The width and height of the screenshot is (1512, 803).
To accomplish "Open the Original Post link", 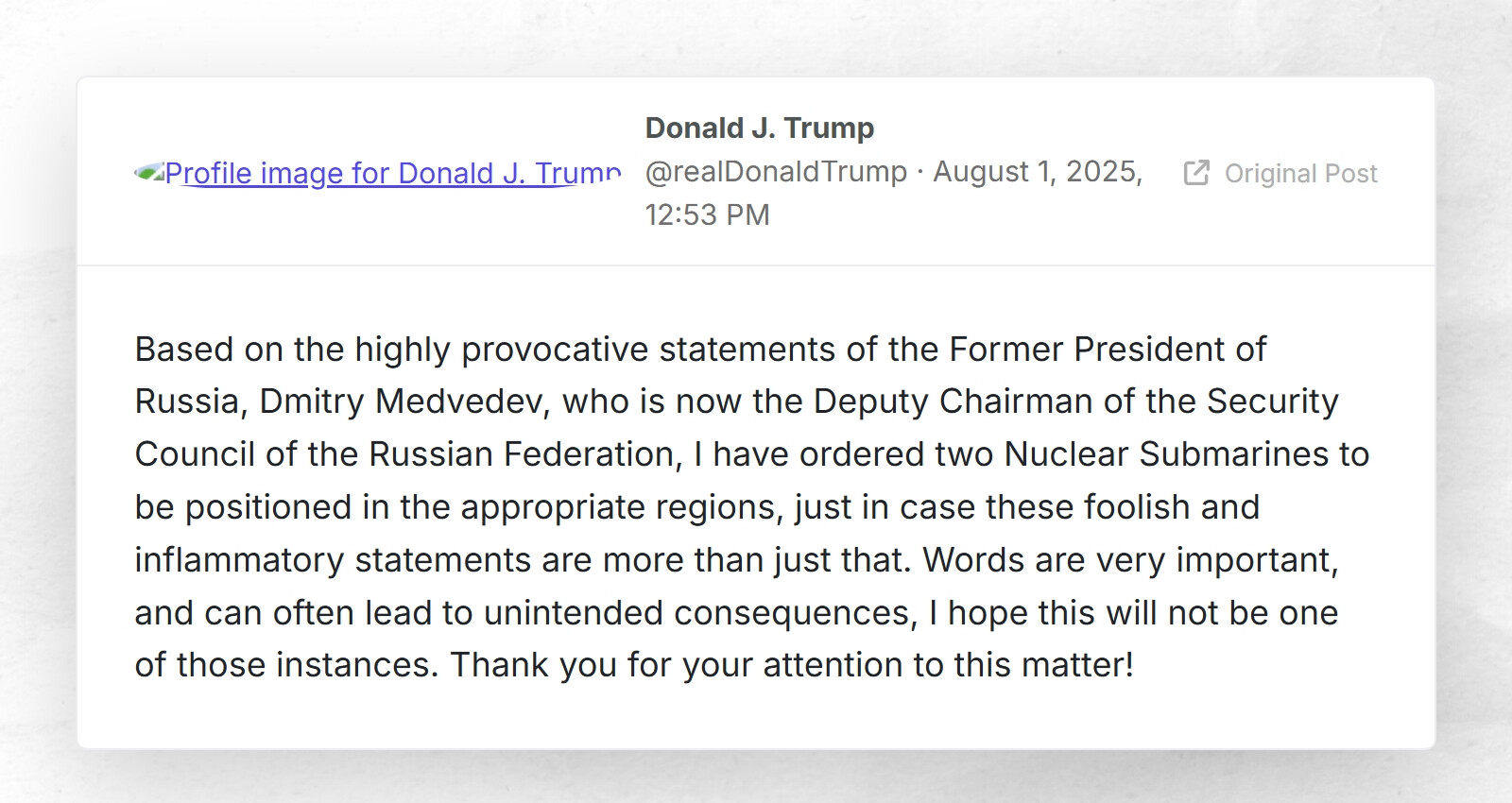I will [1300, 174].
